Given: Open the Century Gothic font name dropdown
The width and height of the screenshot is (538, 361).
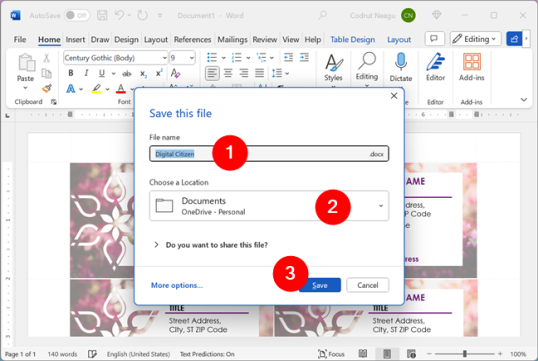Looking at the screenshot, I should 165,58.
